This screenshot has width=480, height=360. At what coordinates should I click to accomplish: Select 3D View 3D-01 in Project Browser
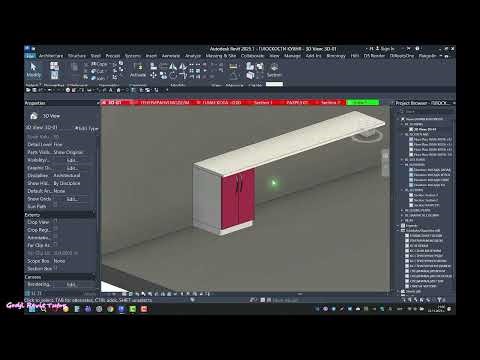(425, 129)
